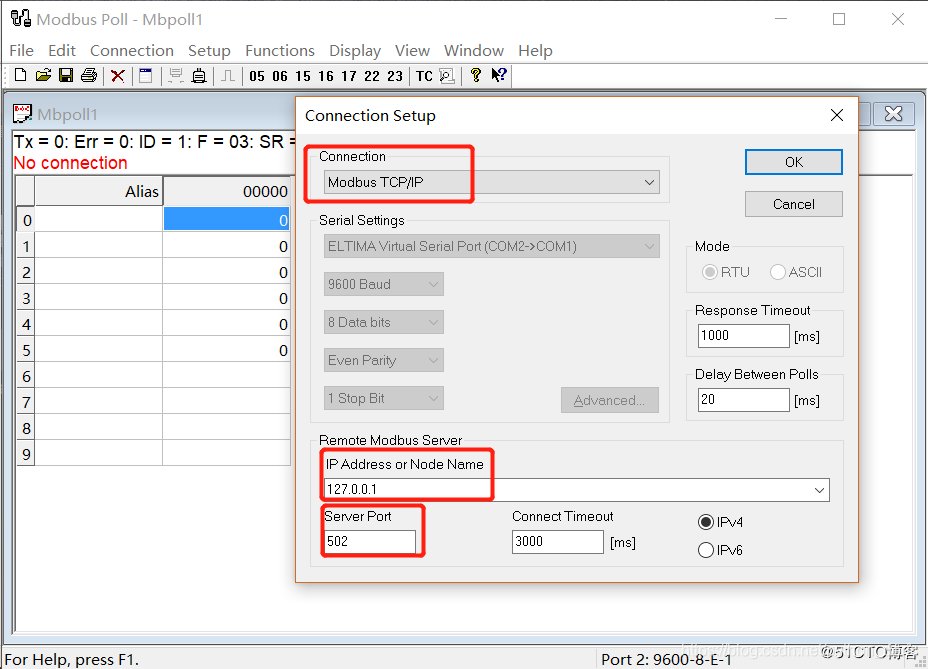Screen dimensions: 928x669
Task: Click the IP address 127.0.0.1 field
Action: 577,490
